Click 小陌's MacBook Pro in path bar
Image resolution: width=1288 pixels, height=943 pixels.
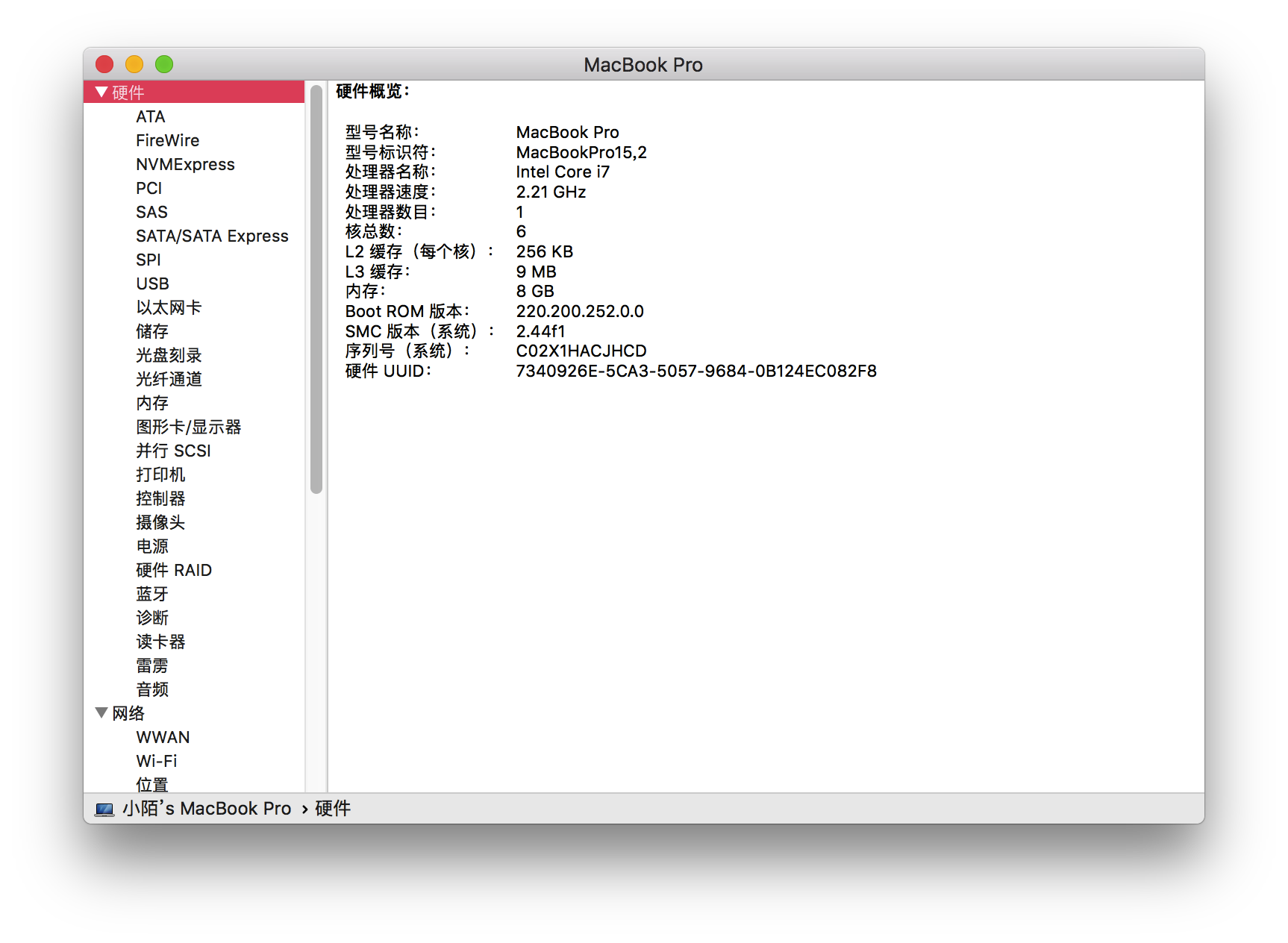click(207, 809)
